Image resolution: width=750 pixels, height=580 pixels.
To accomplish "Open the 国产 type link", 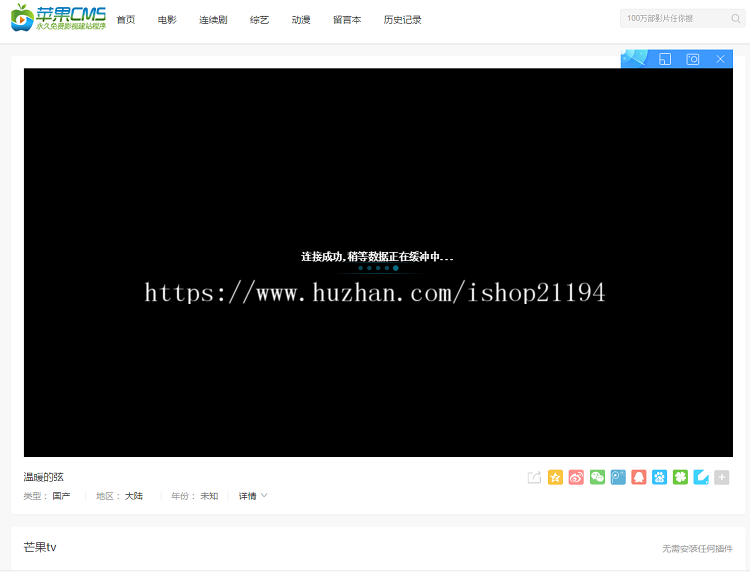I will pos(61,496).
